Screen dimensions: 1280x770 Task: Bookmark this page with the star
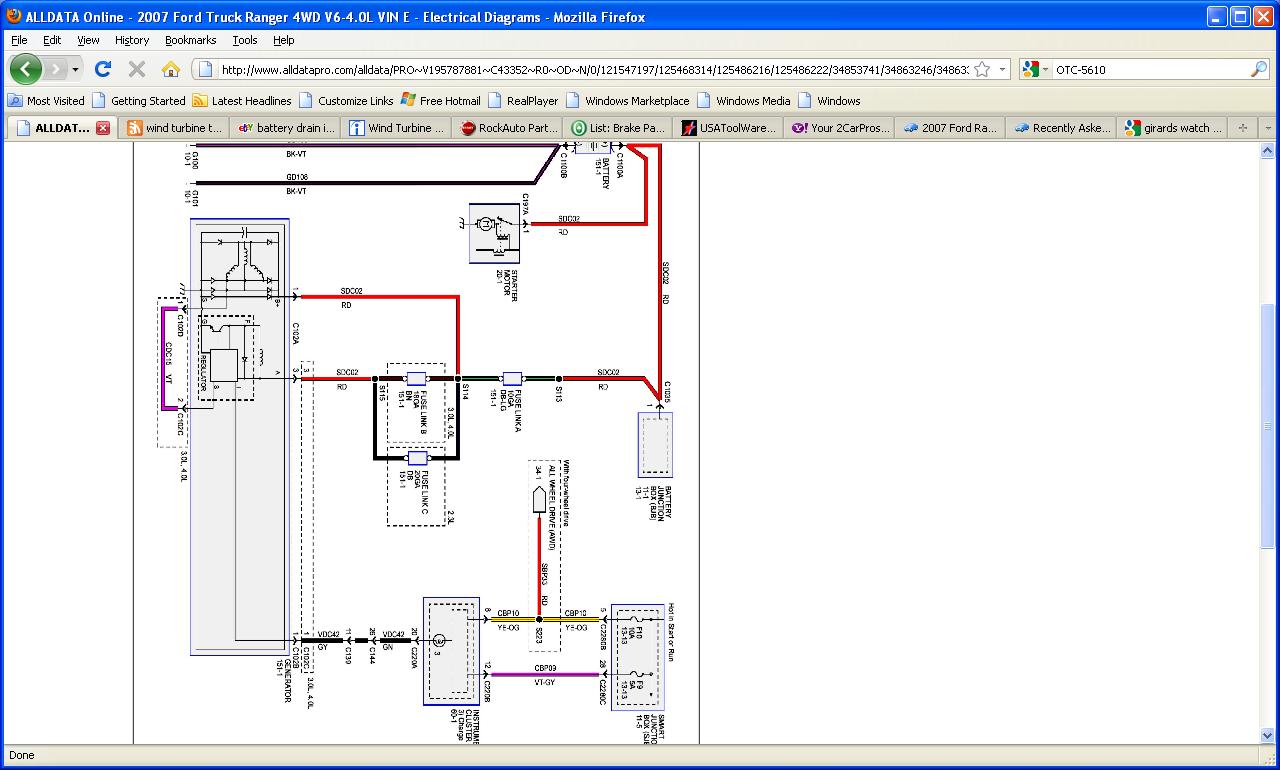[x=982, y=69]
